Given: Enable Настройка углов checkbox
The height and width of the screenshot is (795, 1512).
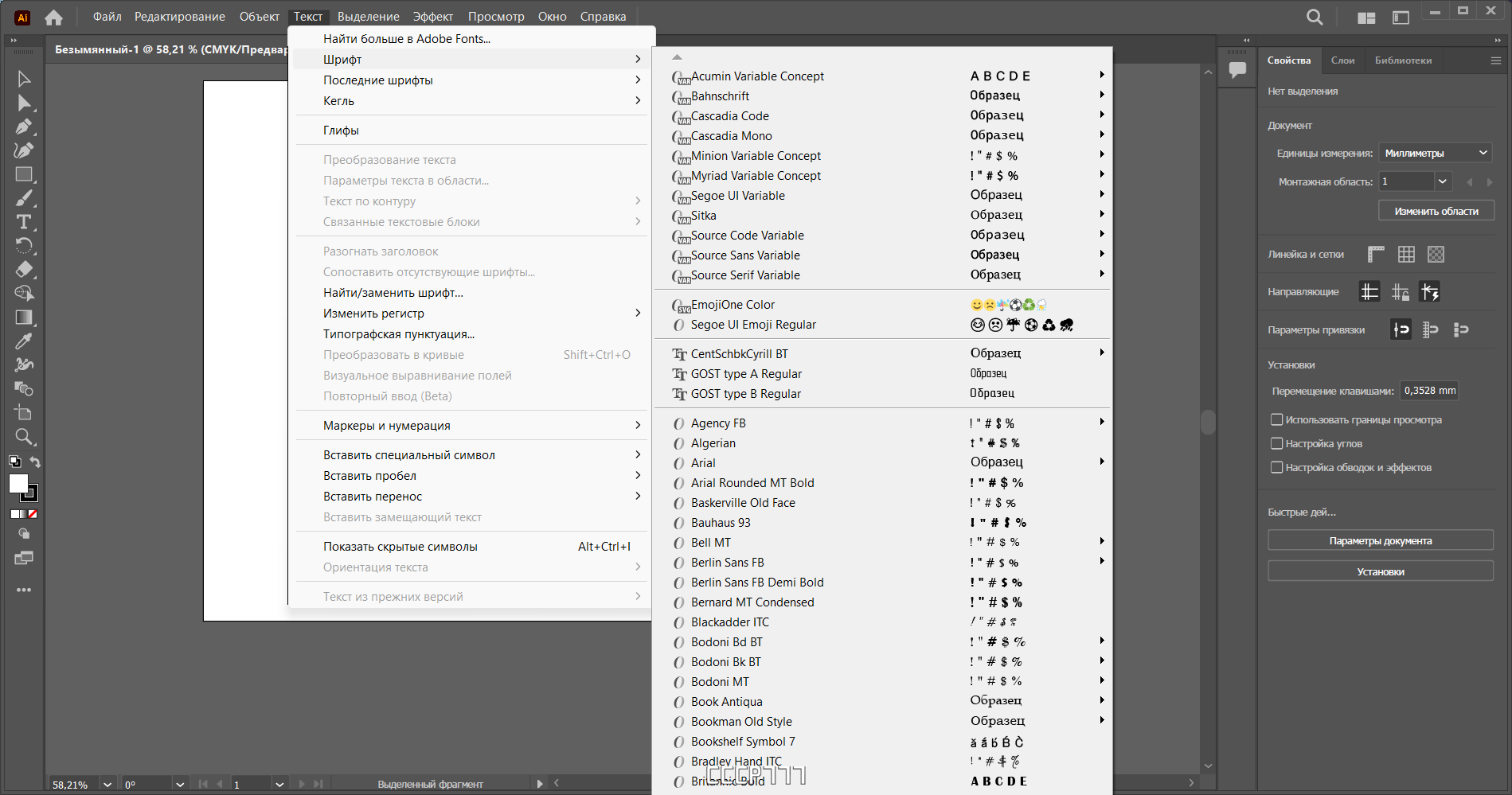Looking at the screenshot, I should point(1277,443).
